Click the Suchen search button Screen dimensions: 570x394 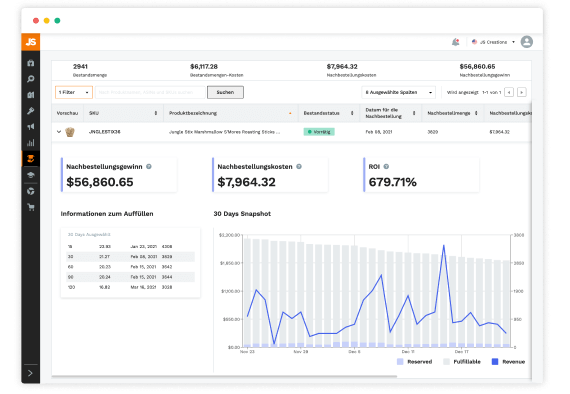click(x=225, y=92)
